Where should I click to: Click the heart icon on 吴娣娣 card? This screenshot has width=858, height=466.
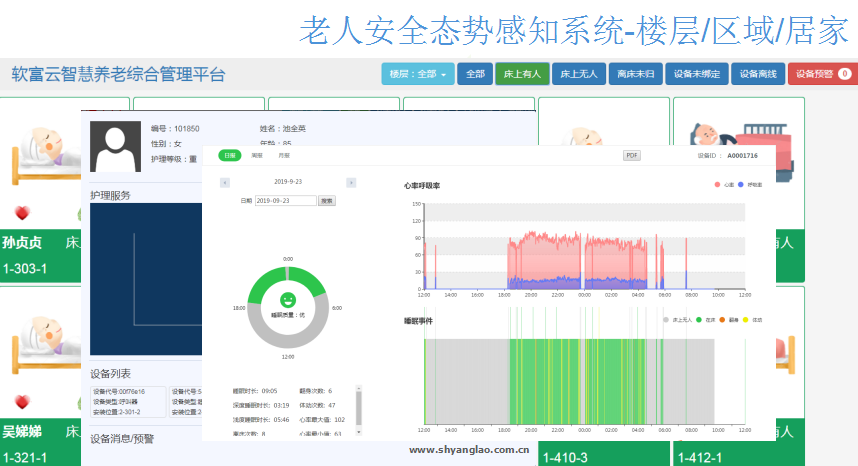22,402
